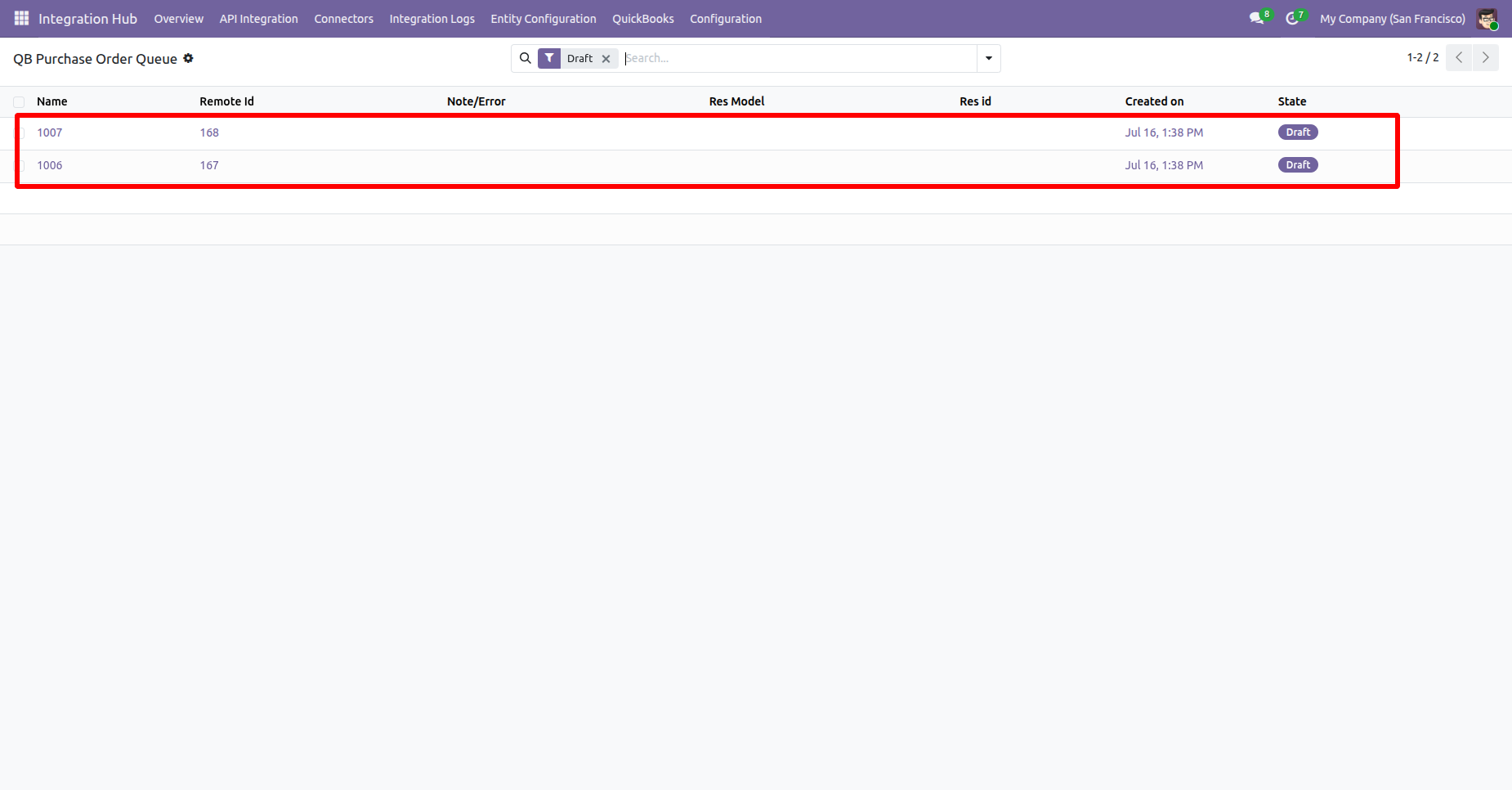Sort by the Note/Error column header
The height and width of the screenshot is (790, 1512).
476,101
